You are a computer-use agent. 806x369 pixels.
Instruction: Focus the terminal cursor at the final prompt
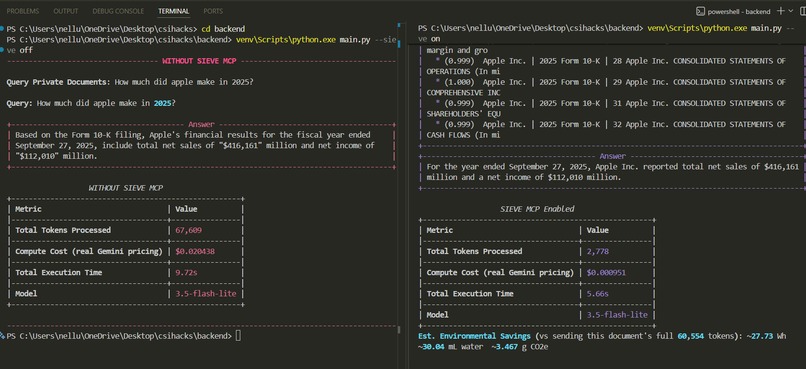point(238,336)
